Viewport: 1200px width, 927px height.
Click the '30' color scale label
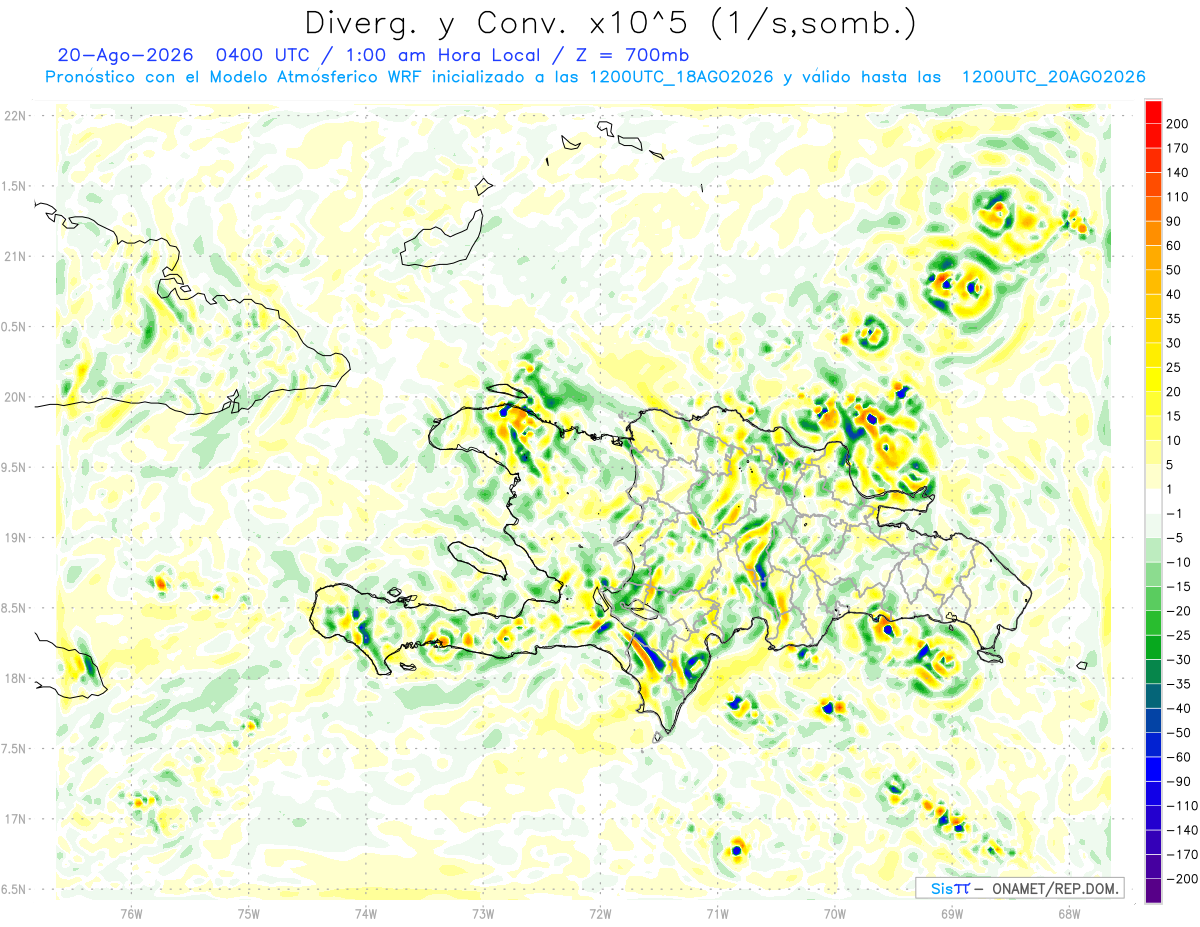[1174, 343]
